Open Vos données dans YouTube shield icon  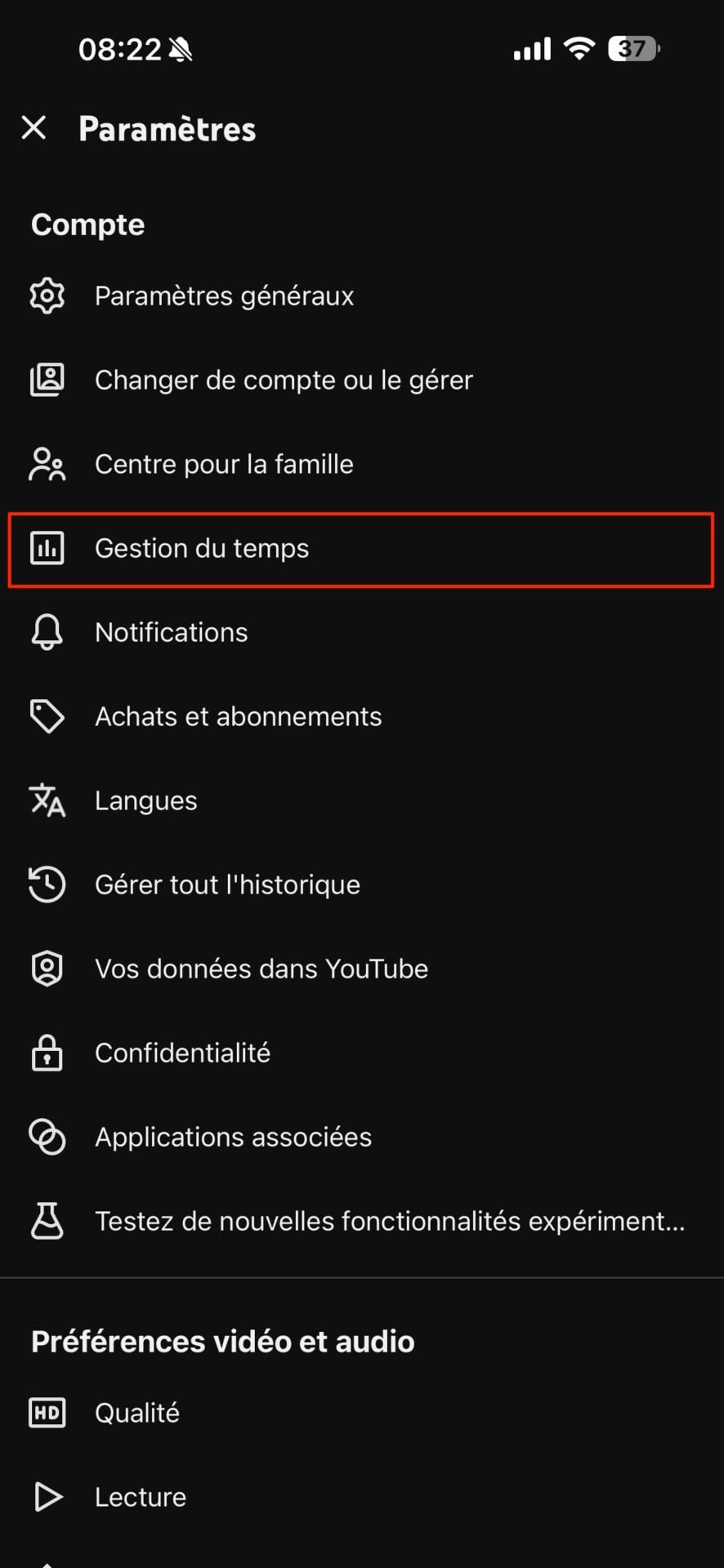[47, 969]
